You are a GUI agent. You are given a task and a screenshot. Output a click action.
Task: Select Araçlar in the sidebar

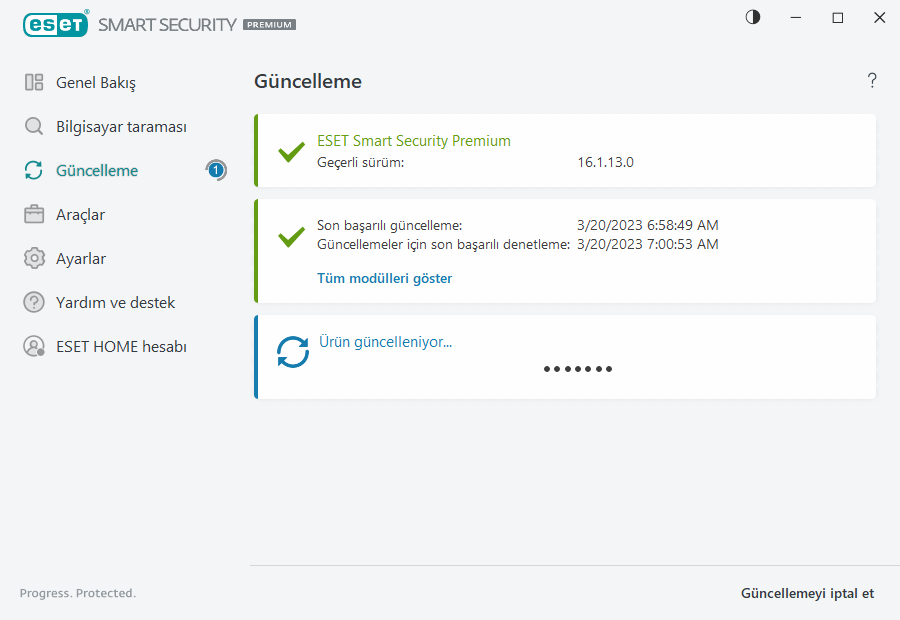[x=80, y=215]
